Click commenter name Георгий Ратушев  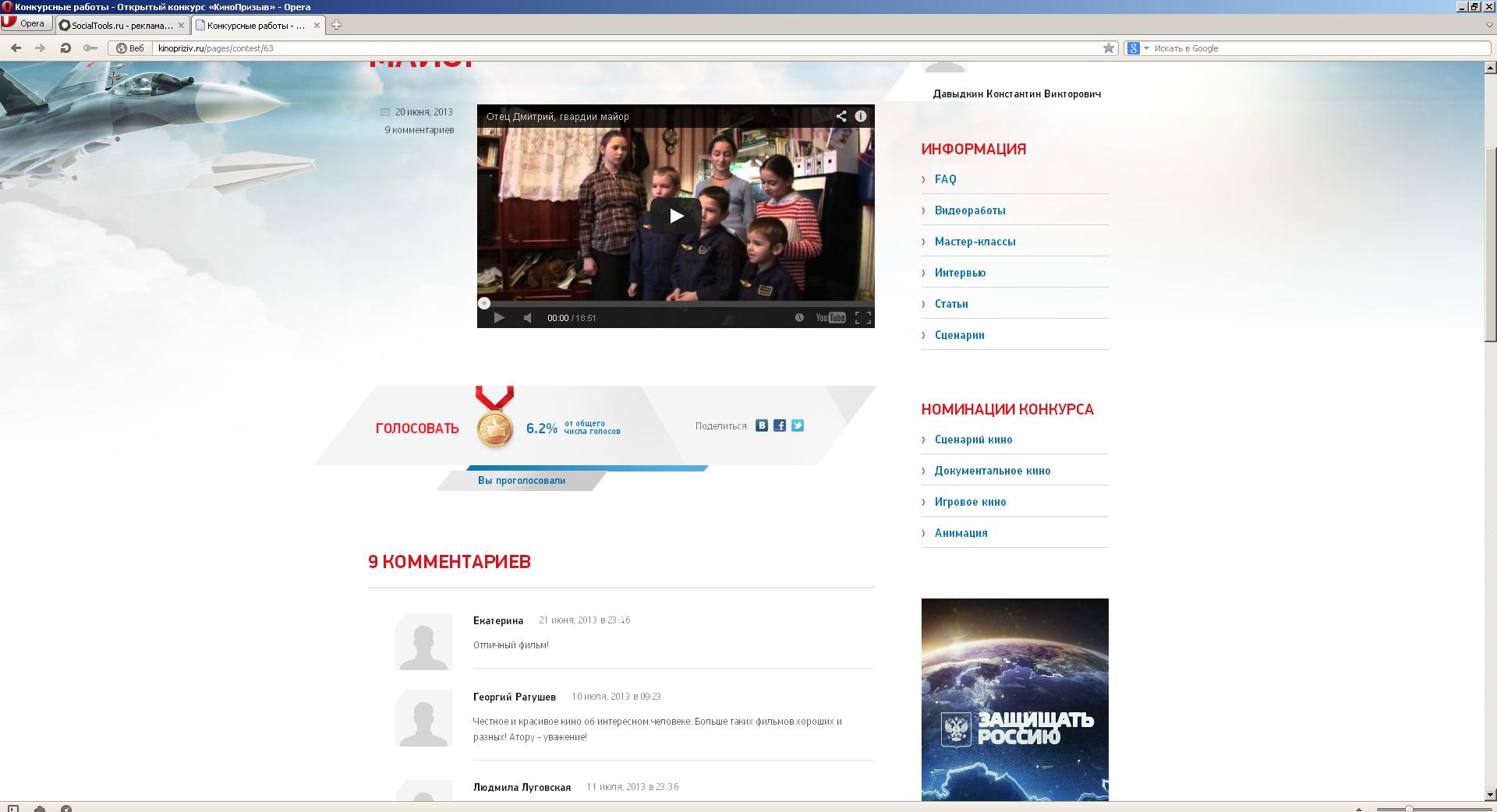pos(515,697)
